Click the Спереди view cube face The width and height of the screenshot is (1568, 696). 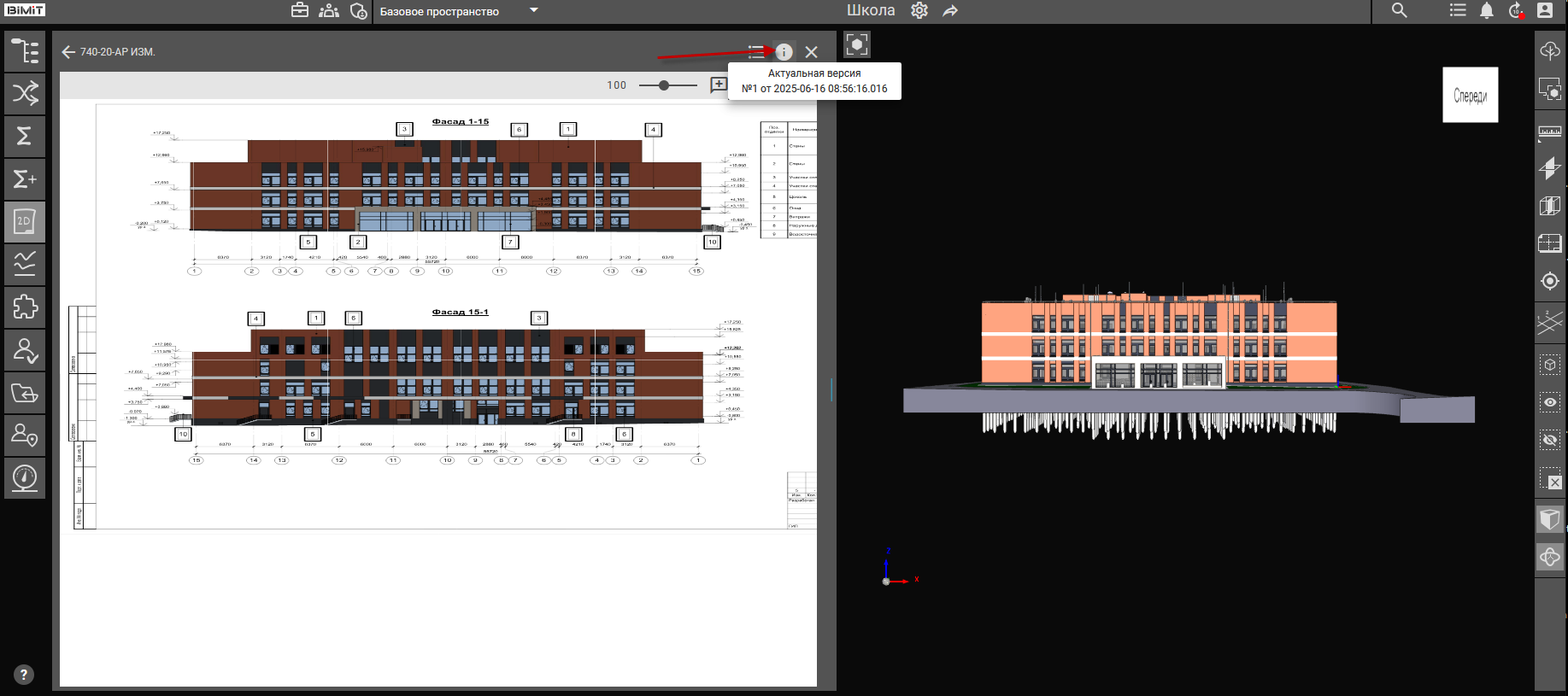(x=1470, y=96)
